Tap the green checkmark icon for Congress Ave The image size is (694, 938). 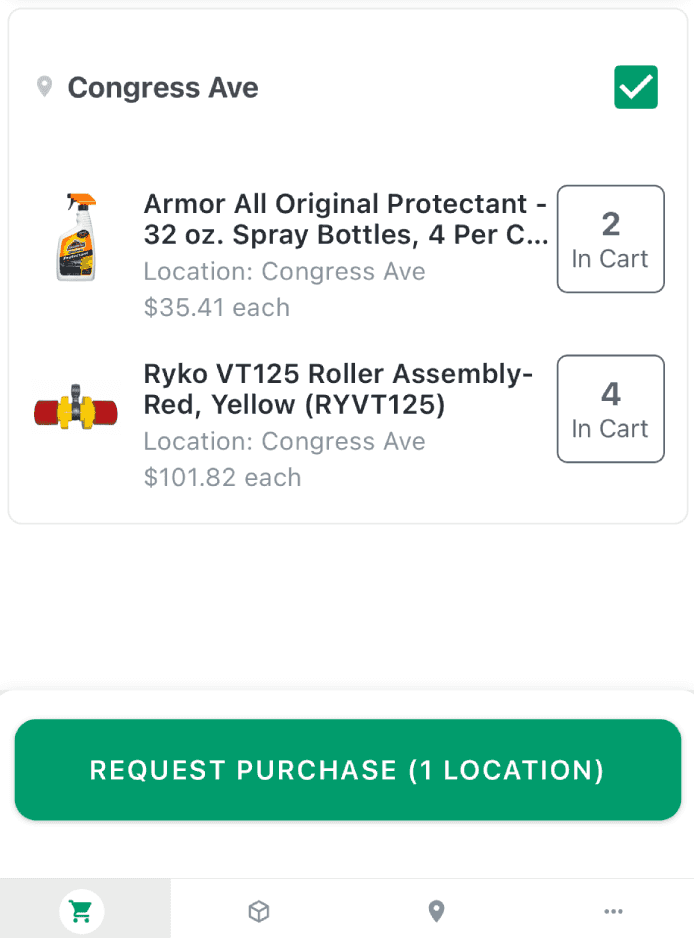click(636, 87)
